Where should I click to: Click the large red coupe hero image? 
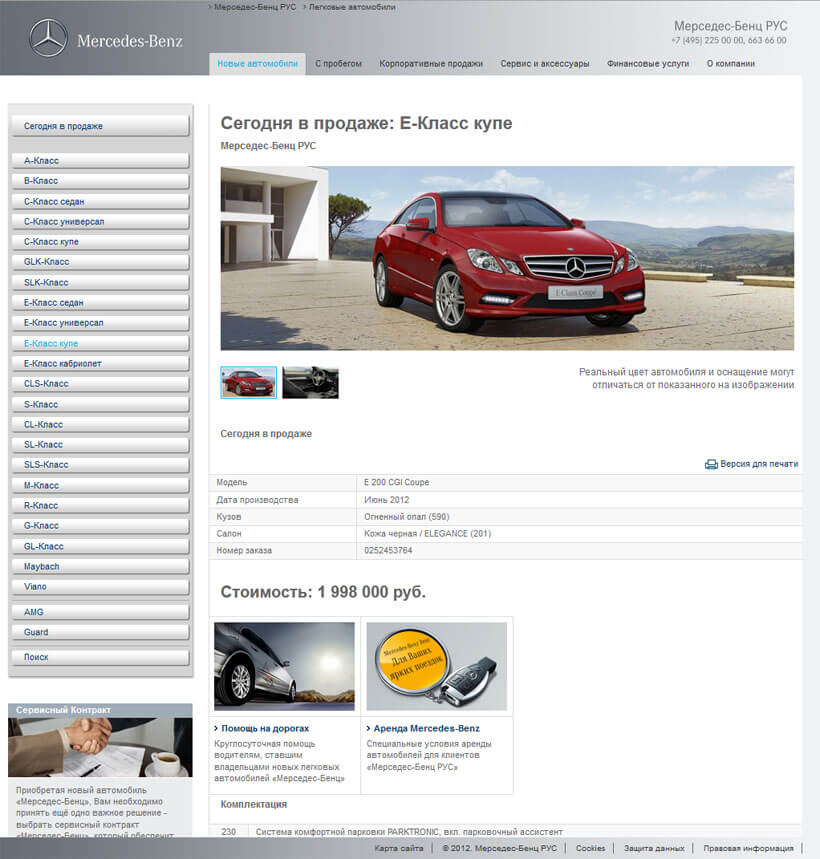pyautogui.click(x=507, y=258)
